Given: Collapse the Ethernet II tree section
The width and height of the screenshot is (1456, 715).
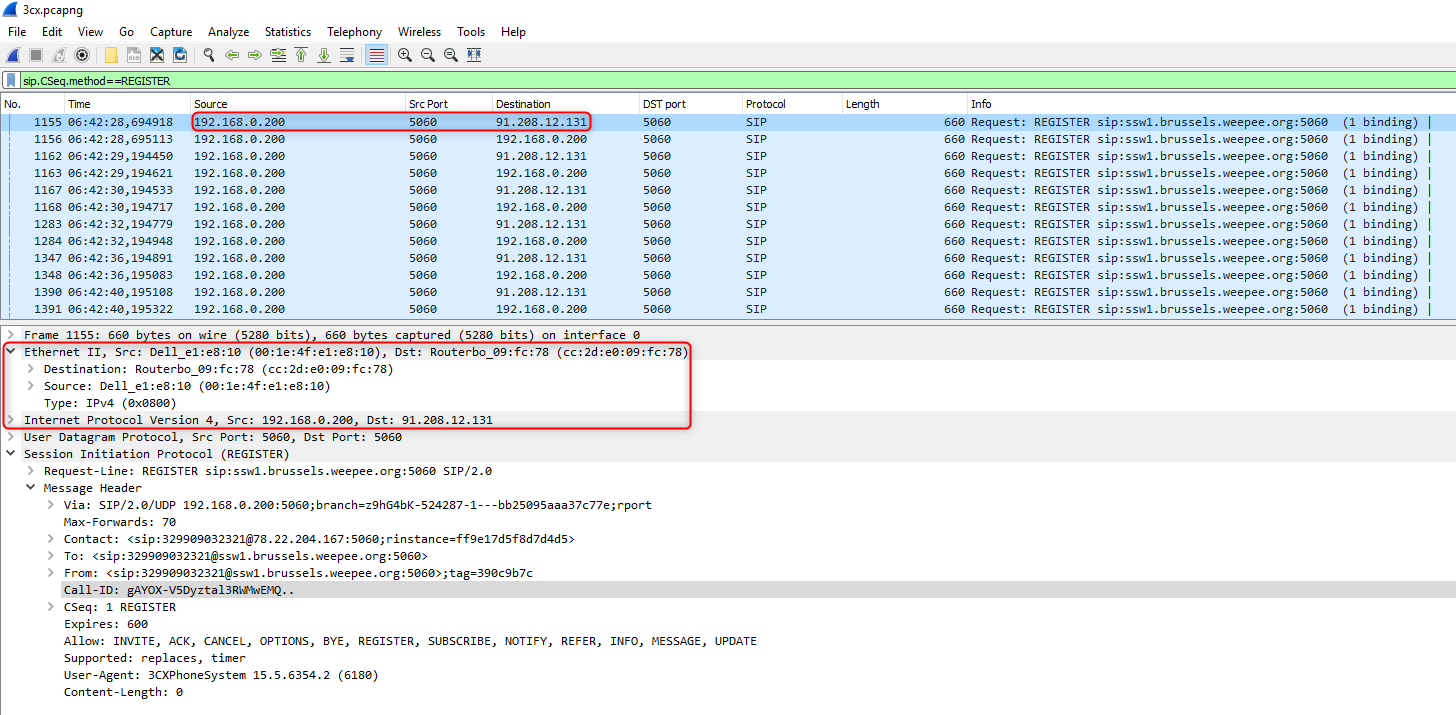Looking at the screenshot, I should pos(11,352).
